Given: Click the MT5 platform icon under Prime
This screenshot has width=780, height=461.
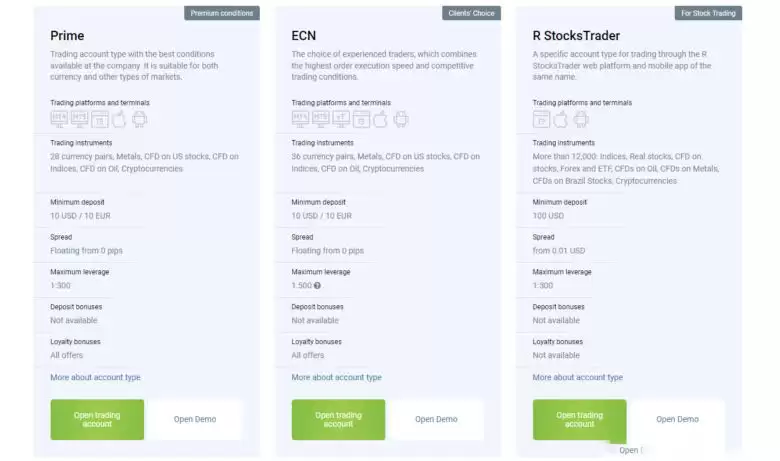Looking at the screenshot, I should click(79, 119).
